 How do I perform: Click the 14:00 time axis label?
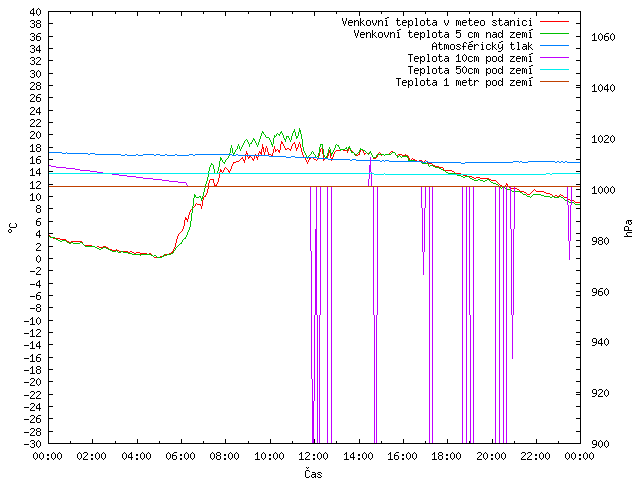click(x=358, y=456)
